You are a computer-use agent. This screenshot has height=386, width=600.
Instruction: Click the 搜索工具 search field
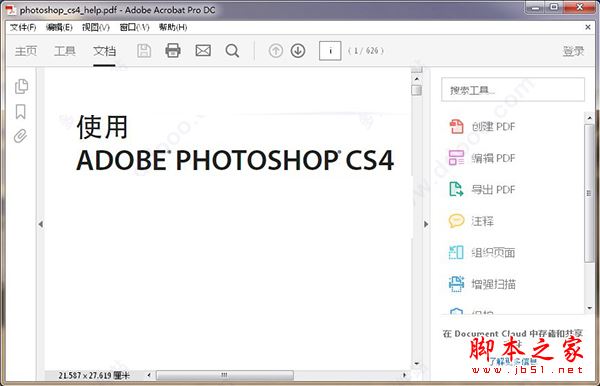point(513,90)
